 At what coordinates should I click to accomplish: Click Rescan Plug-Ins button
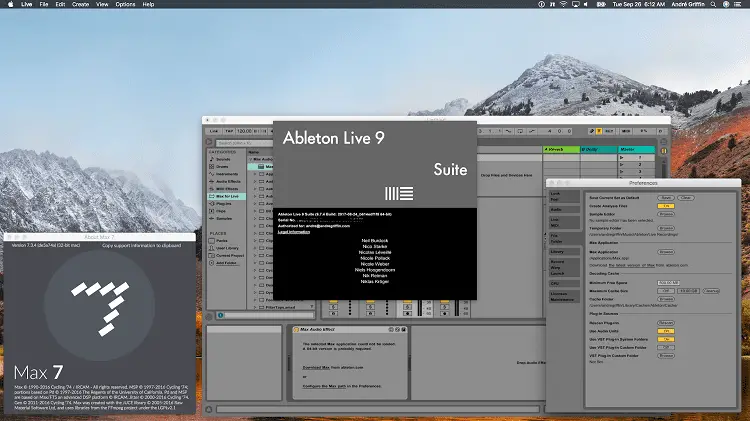[x=665, y=323]
